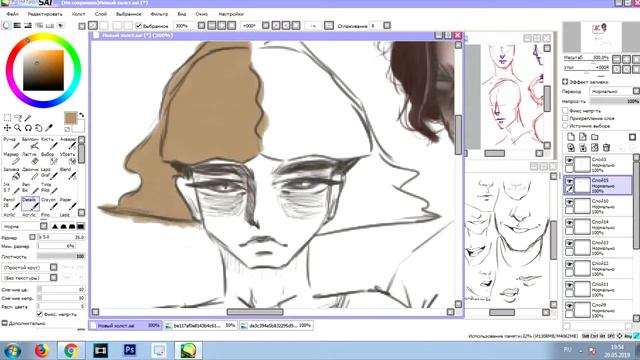The image size is (640, 360).
Task: Enable Фикс непр-ть layer checkbox
Action: coord(565,111)
